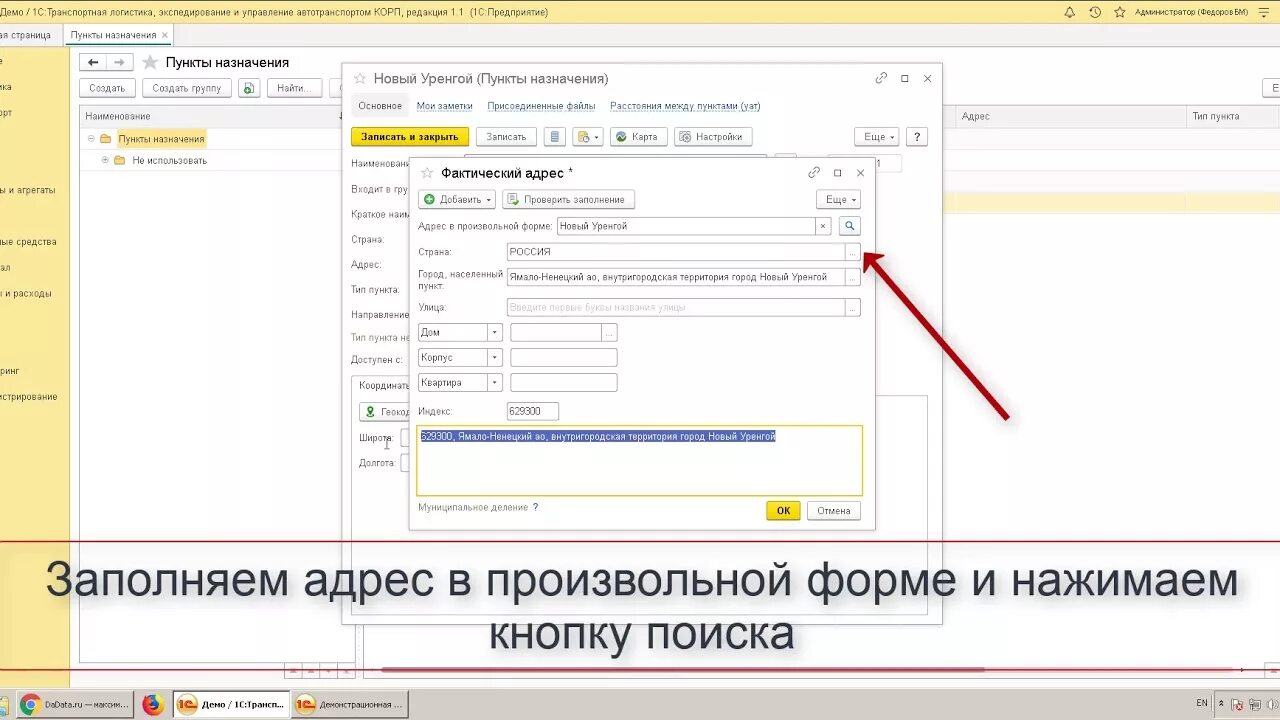Open the Муниципальное деление link
The image size is (1280, 720).
point(473,507)
